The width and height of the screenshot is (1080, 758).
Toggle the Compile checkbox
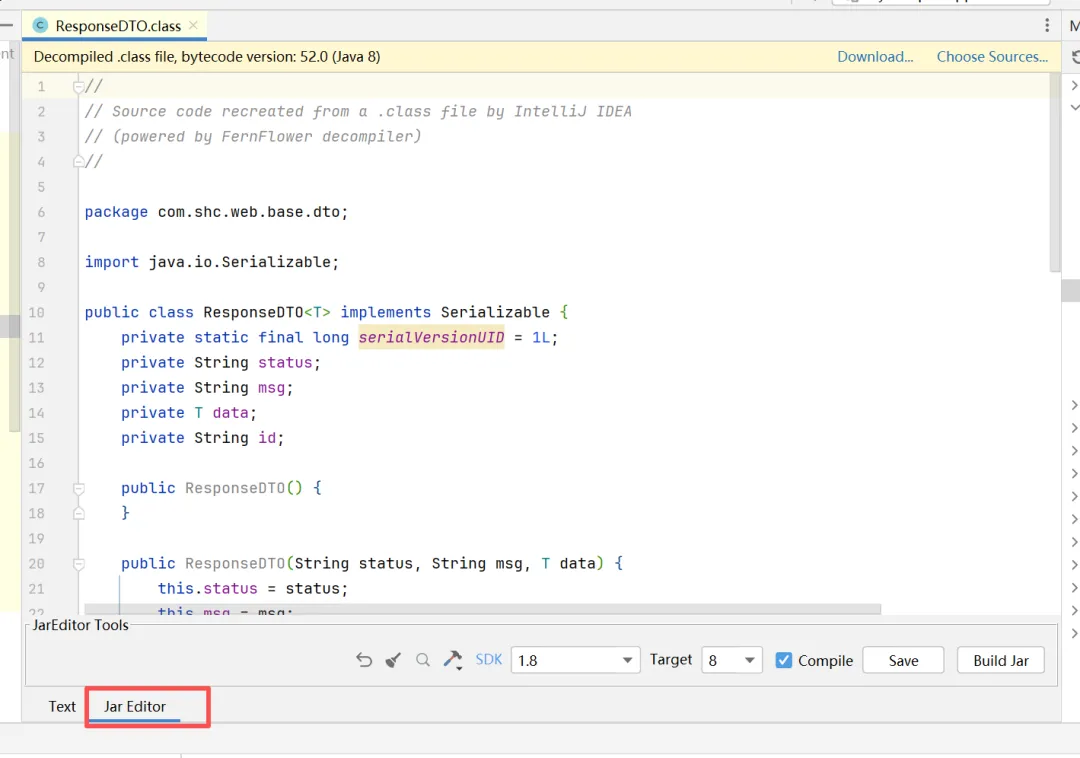pos(783,660)
